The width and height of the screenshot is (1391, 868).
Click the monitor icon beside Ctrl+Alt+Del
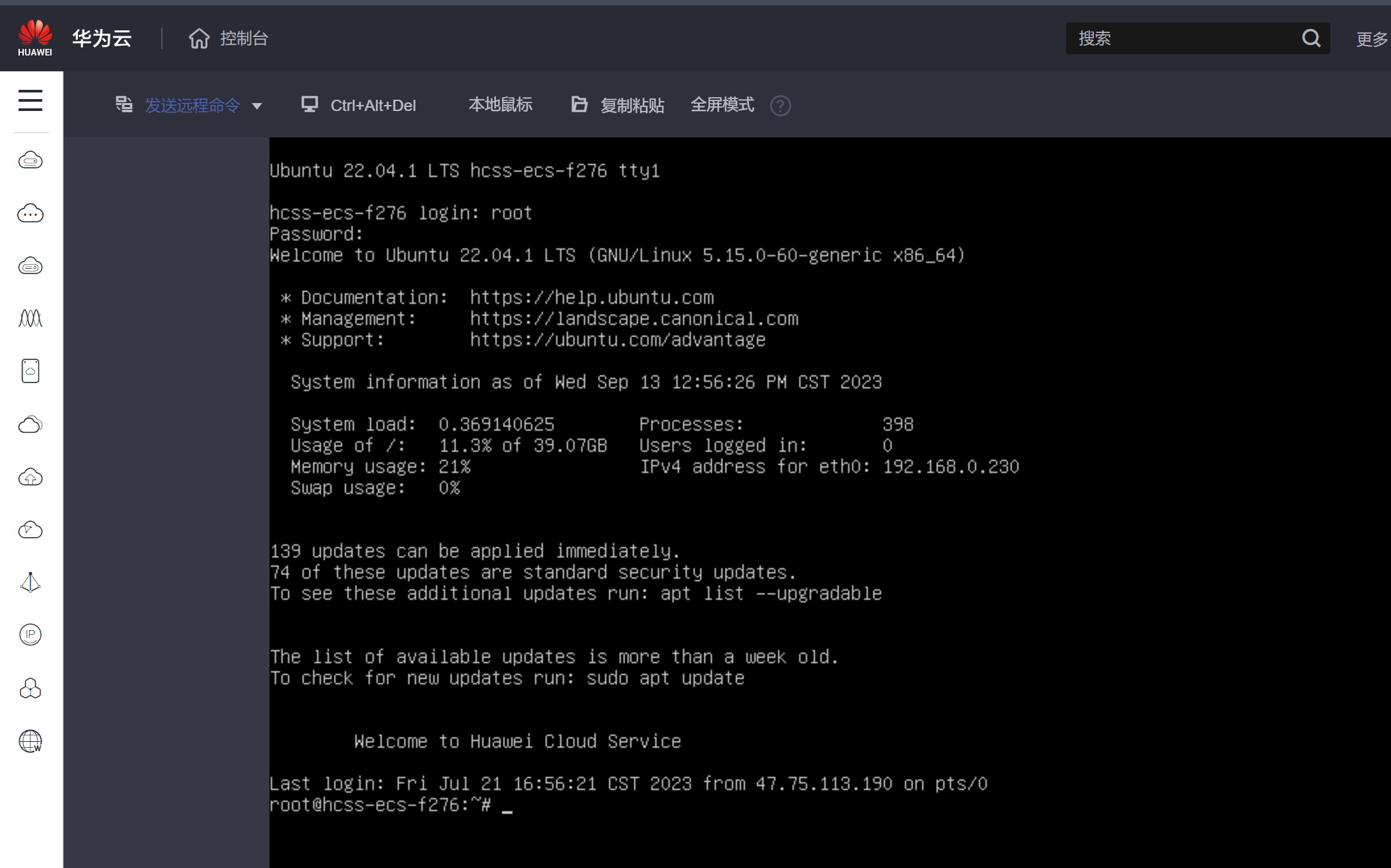pos(310,104)
